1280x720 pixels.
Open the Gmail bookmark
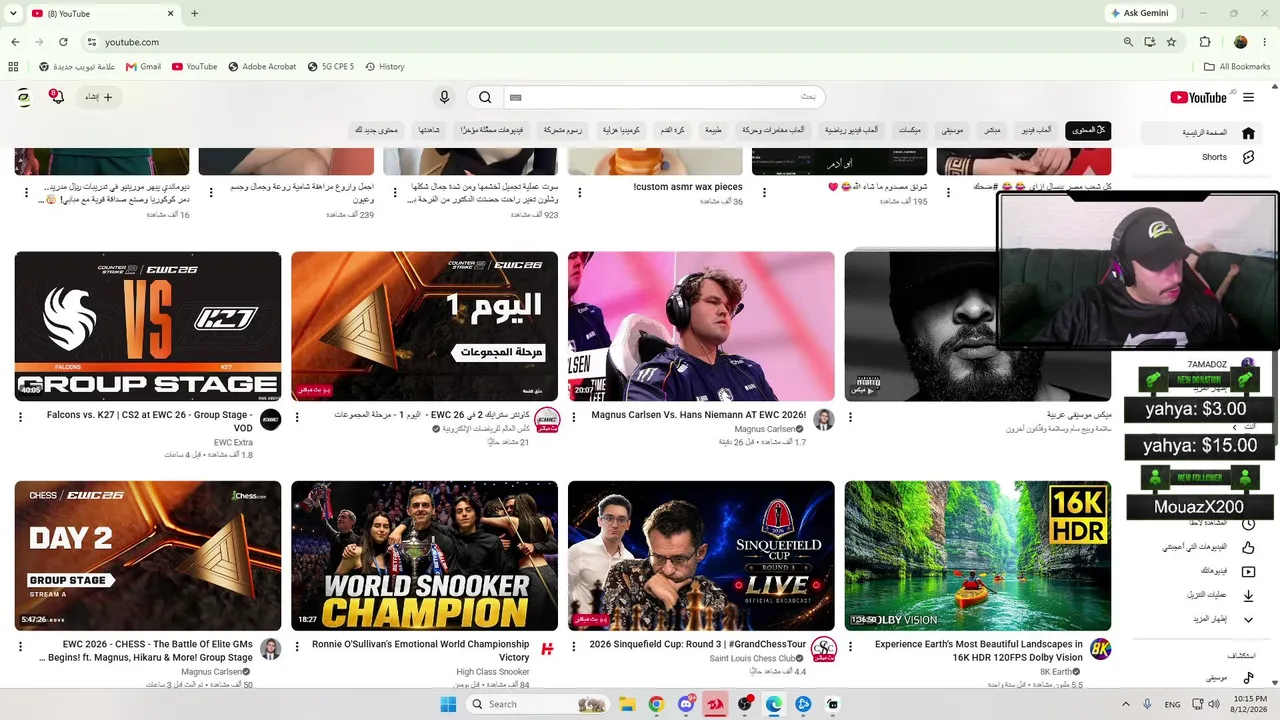pyautogui.click(x=143, y=67)
